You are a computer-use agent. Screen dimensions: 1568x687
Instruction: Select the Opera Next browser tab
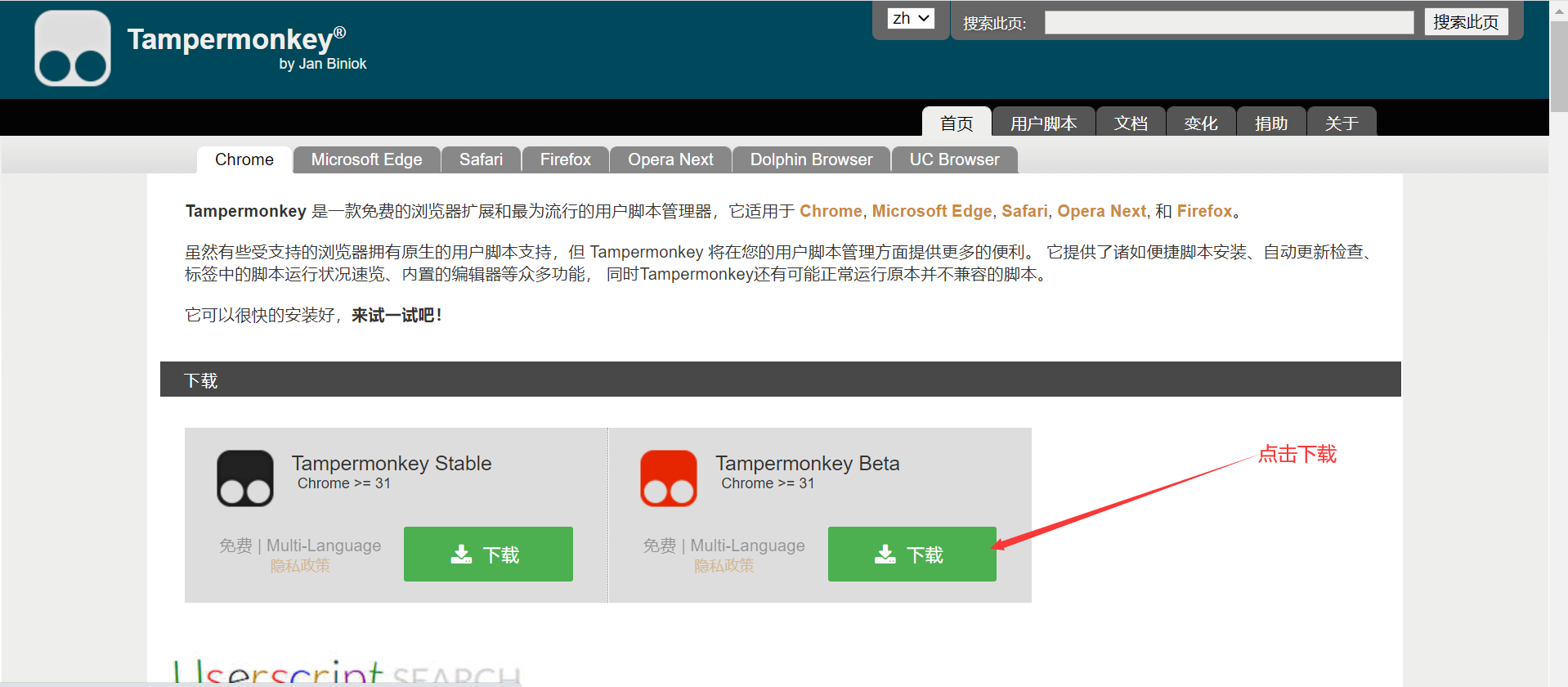[x=670, y=159]
